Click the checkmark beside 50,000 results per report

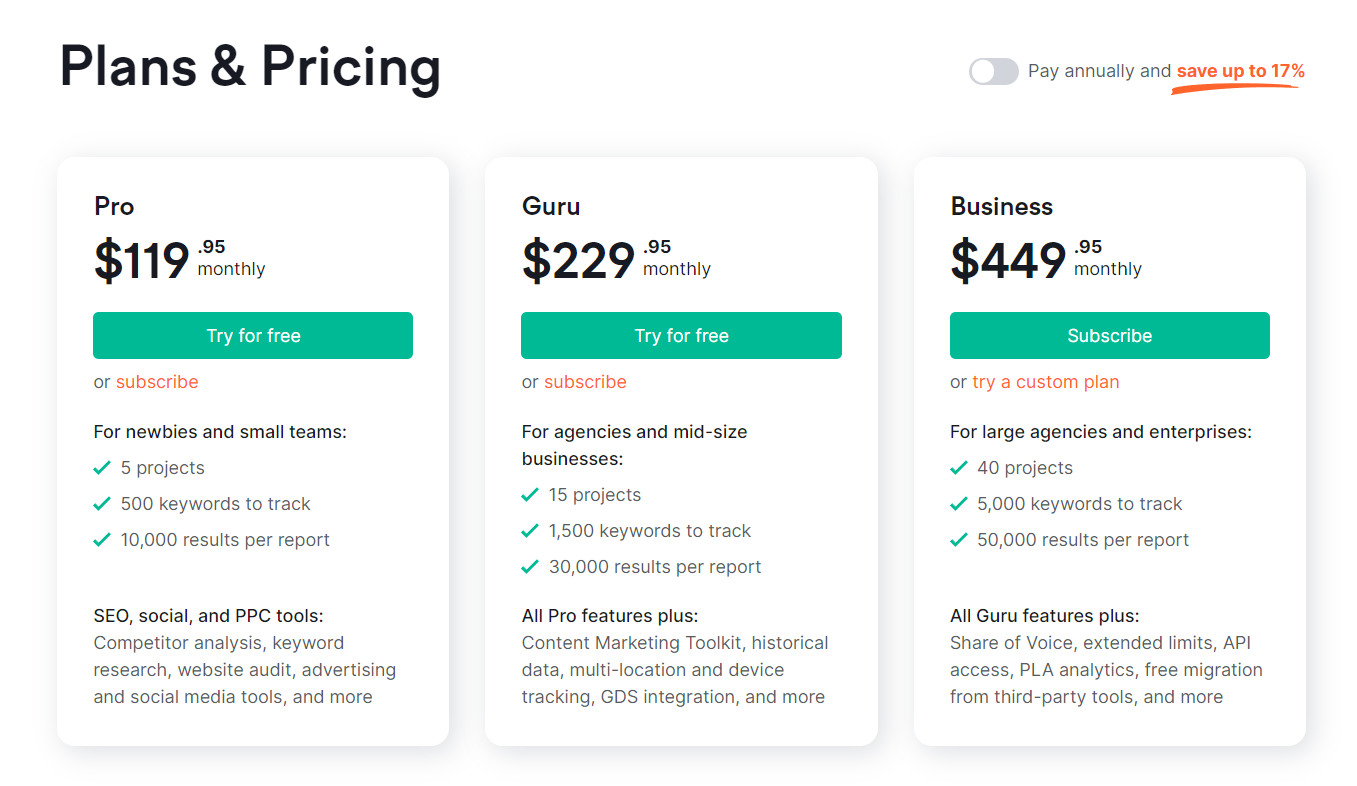click(x=959, y=540)
